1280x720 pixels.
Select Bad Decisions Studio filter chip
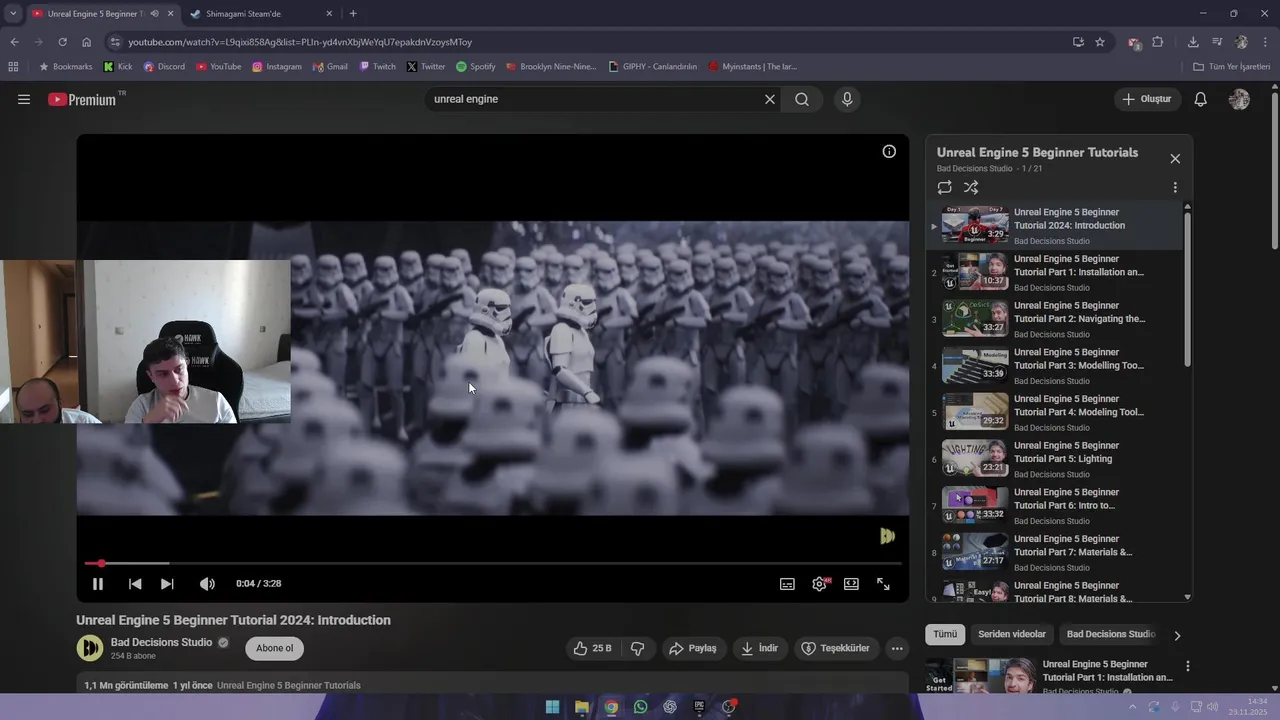tap(1110, 634)
